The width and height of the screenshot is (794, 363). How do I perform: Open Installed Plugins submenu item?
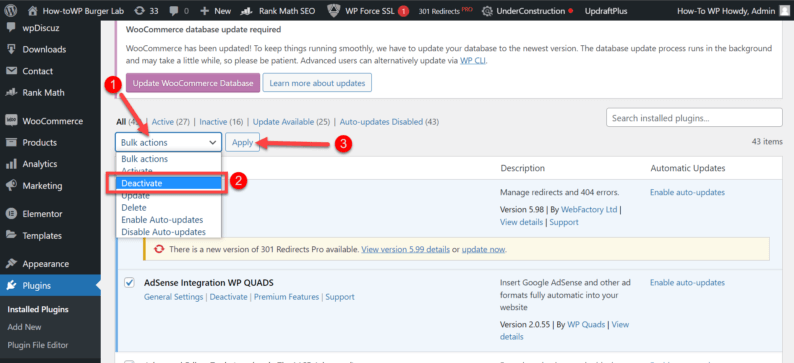pos(38,309)
